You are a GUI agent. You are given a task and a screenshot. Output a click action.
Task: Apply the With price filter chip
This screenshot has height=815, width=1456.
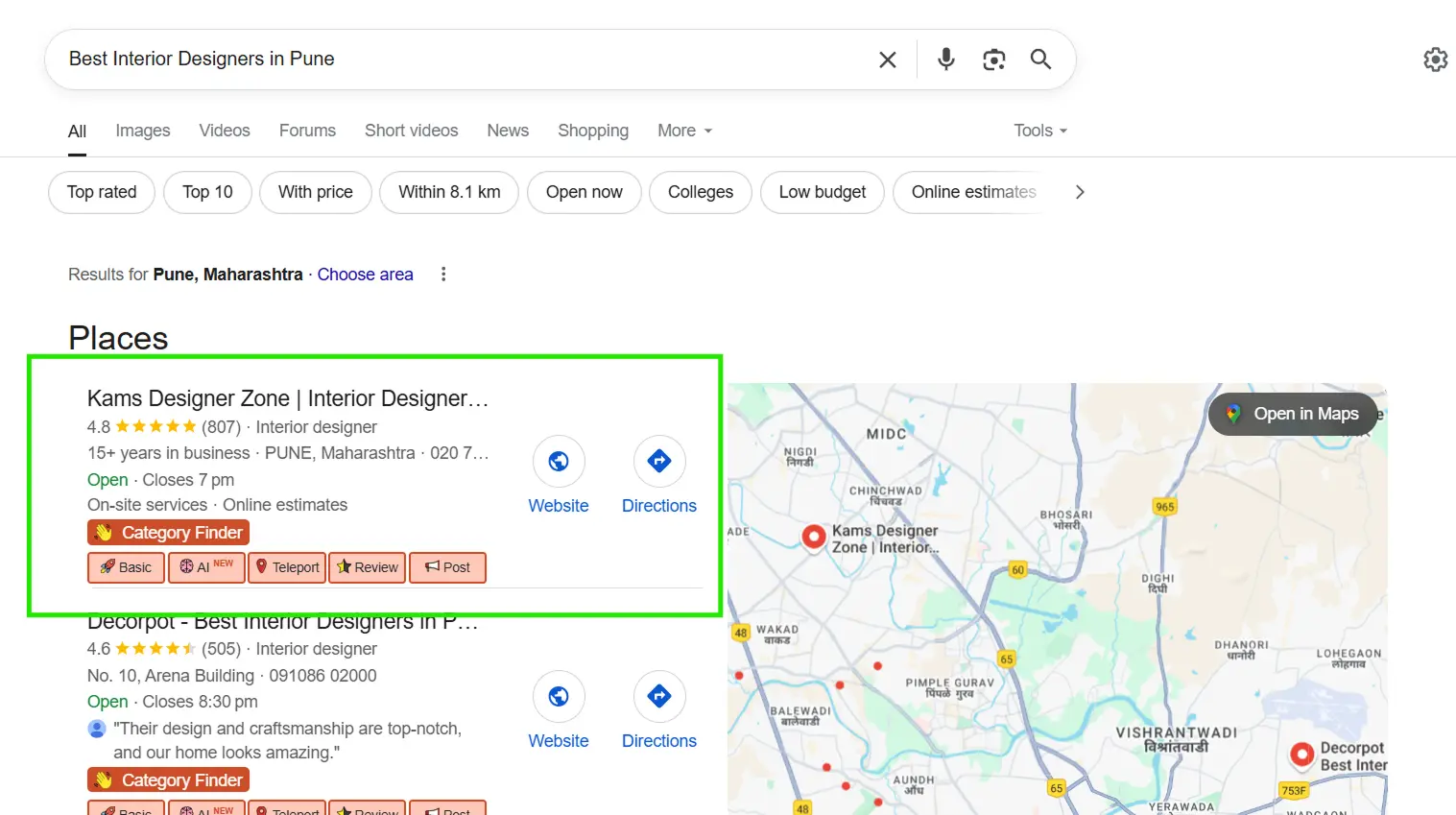coord(316,192)
